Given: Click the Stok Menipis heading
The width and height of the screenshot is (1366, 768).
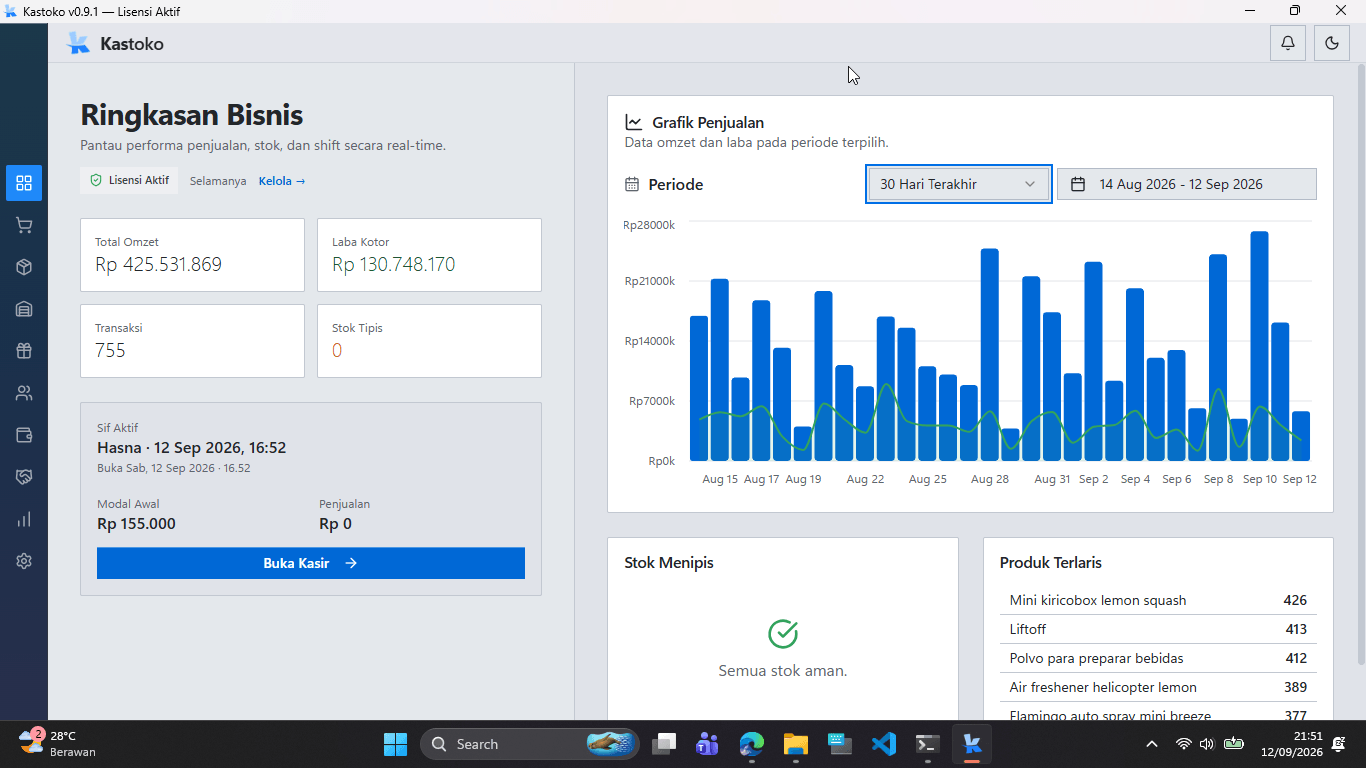Looking at the screenshot, I should click(669, 563).
